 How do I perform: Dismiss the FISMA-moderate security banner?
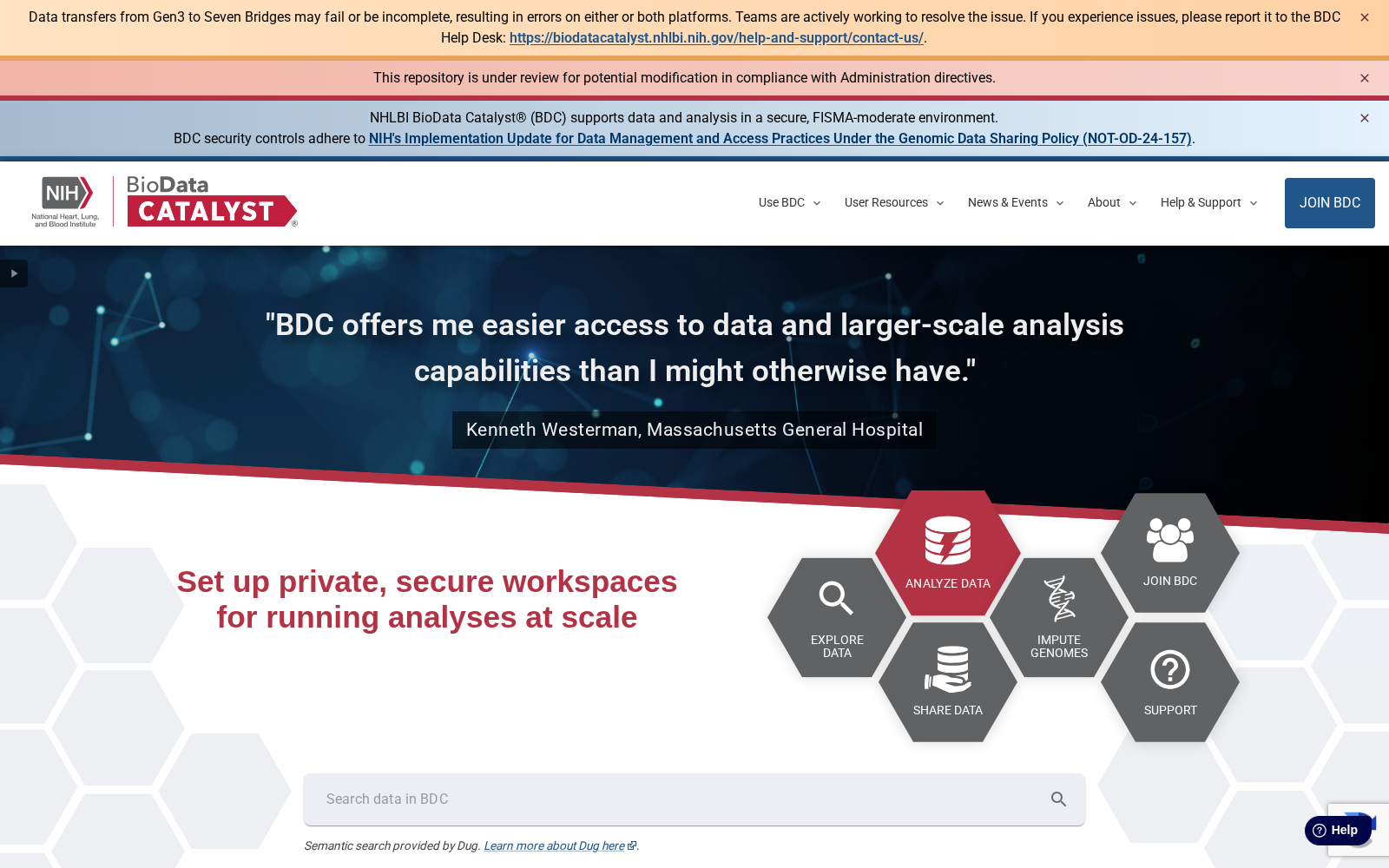pos(1365,118)
